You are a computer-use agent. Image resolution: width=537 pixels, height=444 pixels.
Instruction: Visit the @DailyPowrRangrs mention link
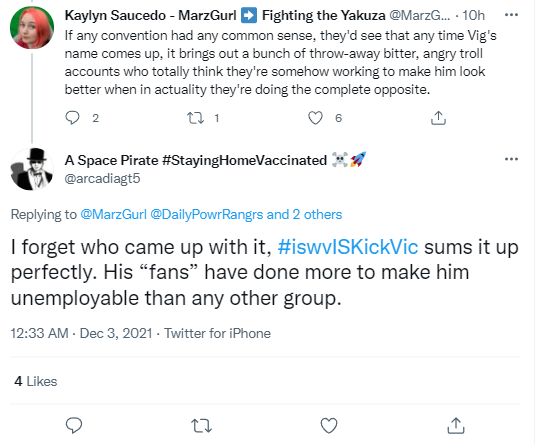[207, 214]
